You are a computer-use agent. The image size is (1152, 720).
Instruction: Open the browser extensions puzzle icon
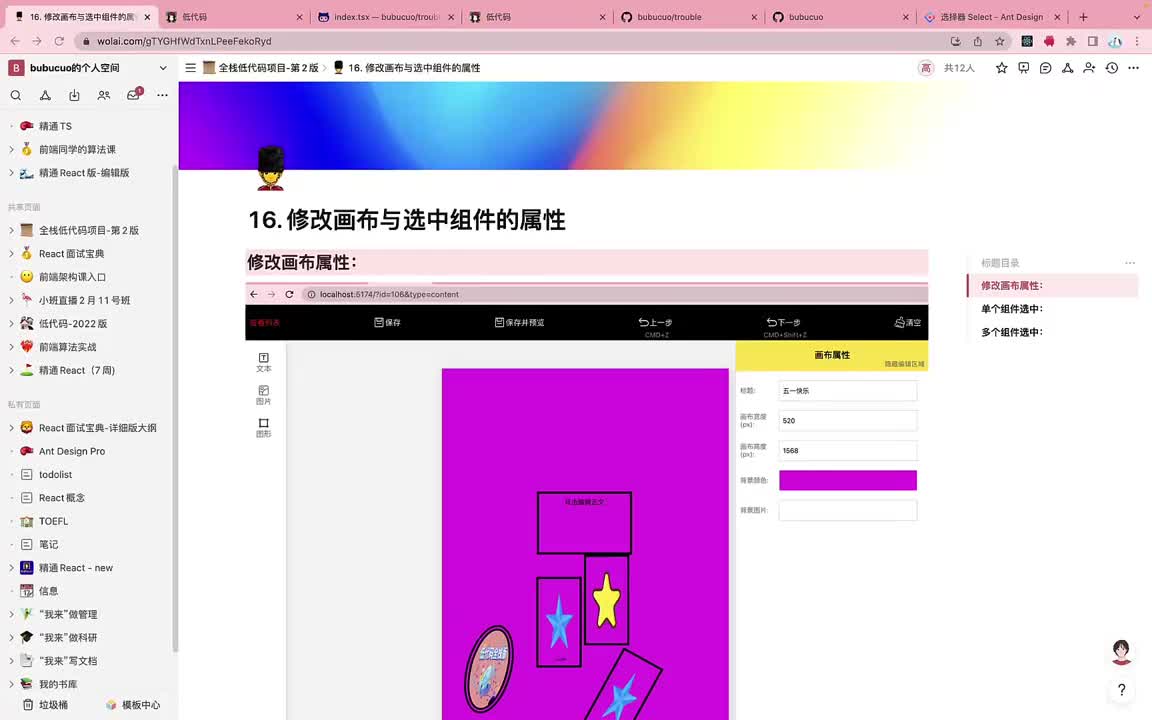click(x=1070, y=41)
